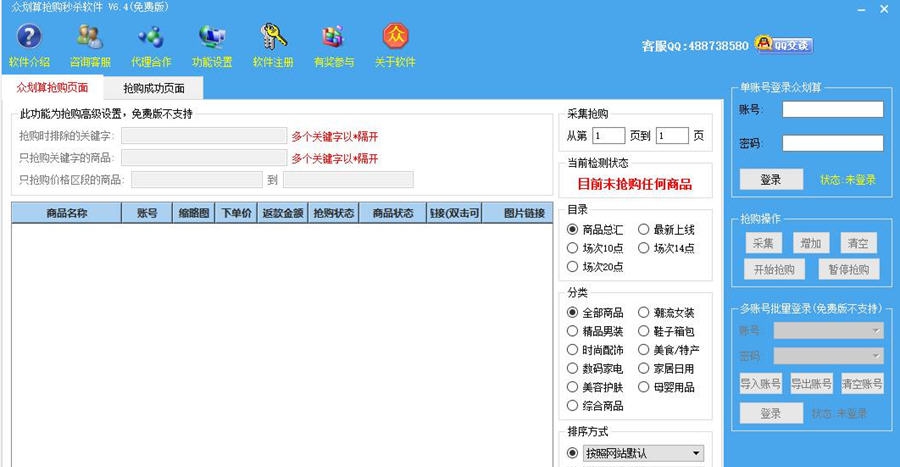The width and height of the screenshot is (900, 467).
Task: Click the 商品名称 column header
Action: (67, 213)
